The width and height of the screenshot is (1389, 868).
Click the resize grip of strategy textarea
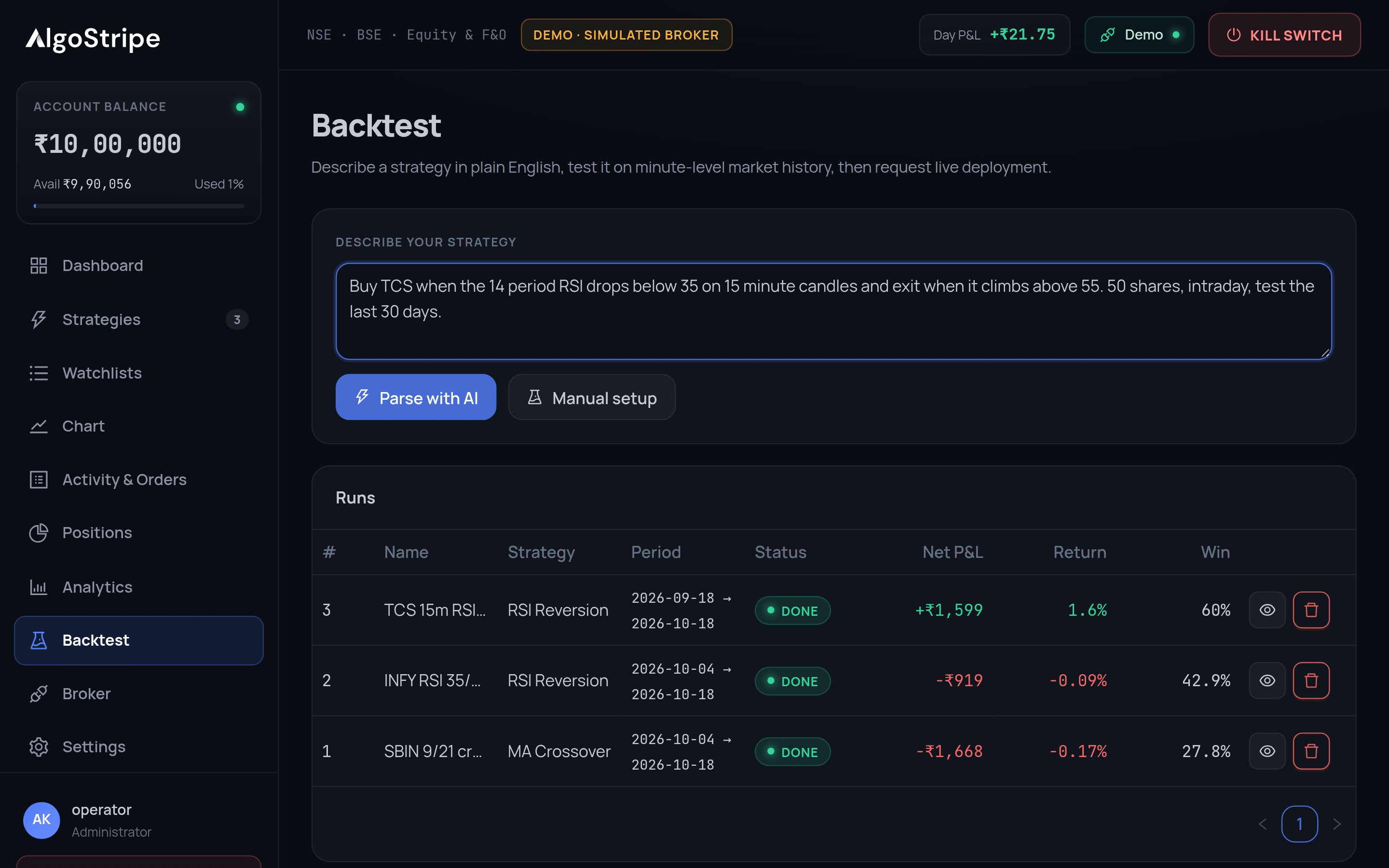pos(1325,353)
